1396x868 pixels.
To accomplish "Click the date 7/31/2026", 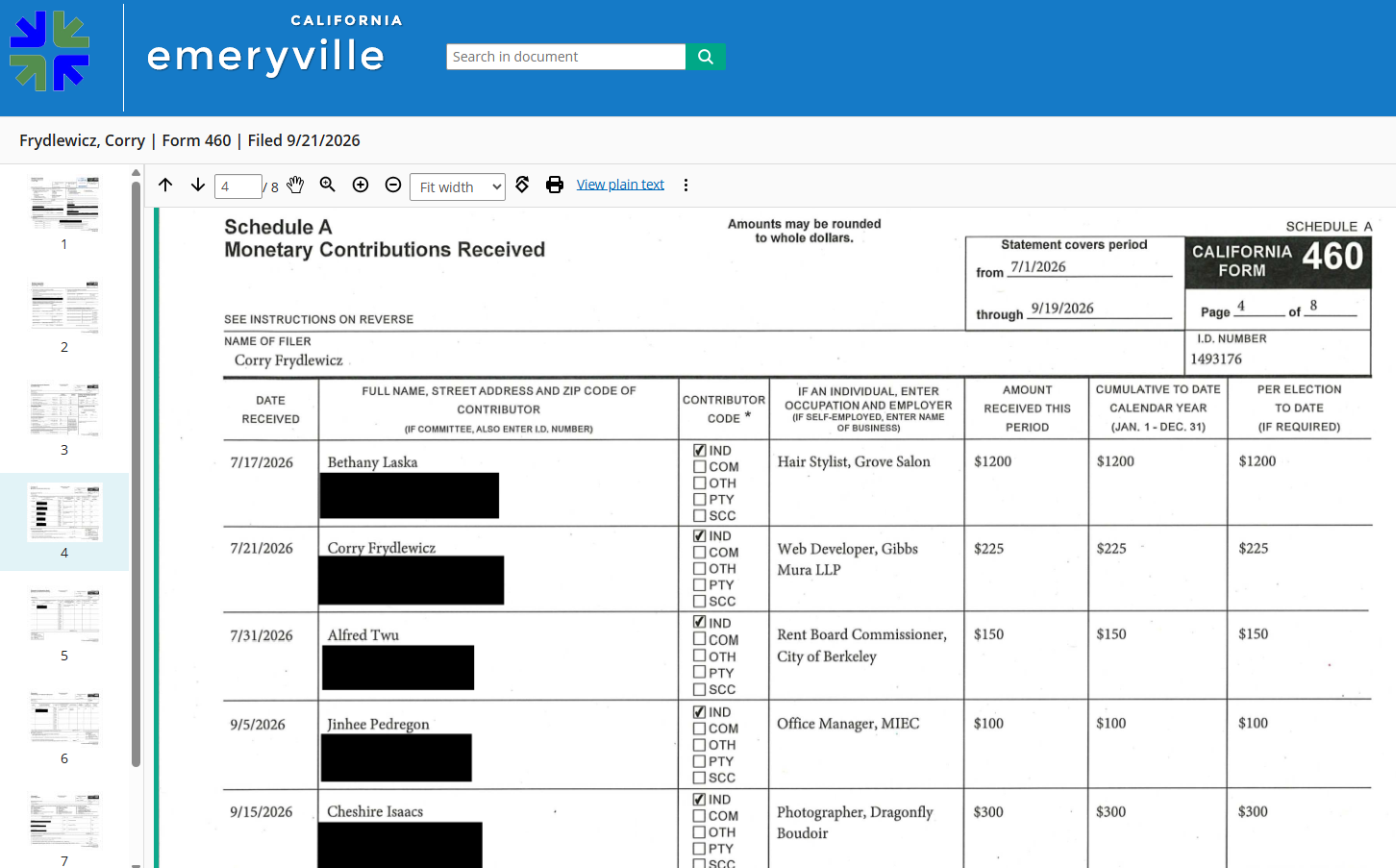I will [x=262, y=635].
